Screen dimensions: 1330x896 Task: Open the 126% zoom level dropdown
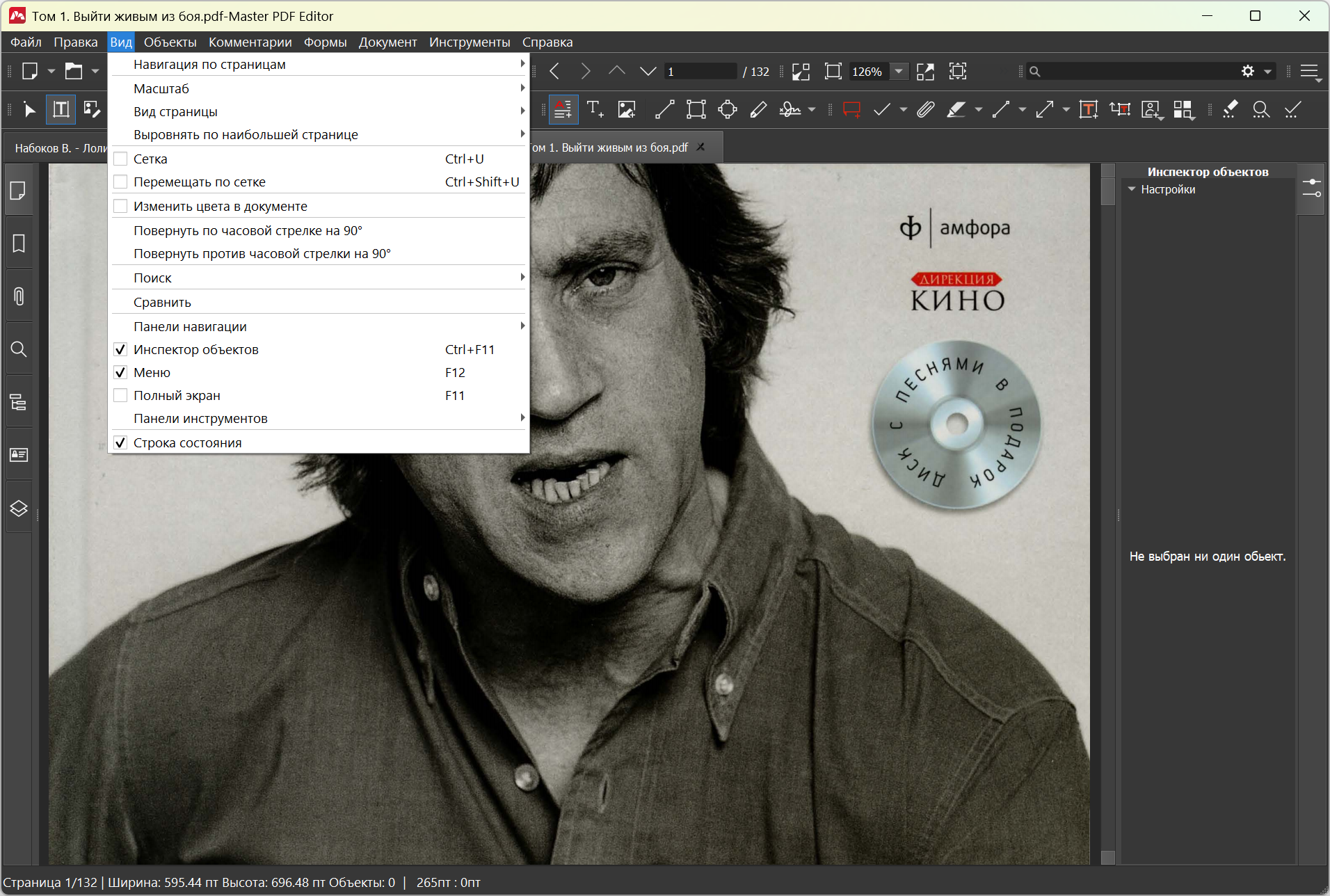[899, 71]
